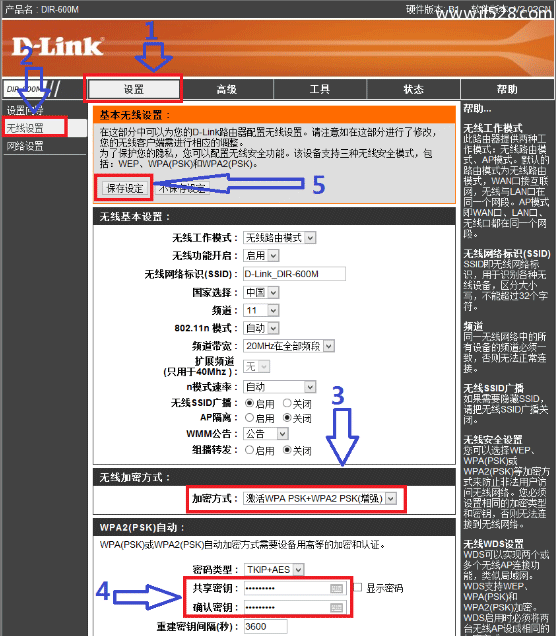Viewport: 556px width, 636px height.
Task: Open the 设置 tab
Action: [134, 89]
